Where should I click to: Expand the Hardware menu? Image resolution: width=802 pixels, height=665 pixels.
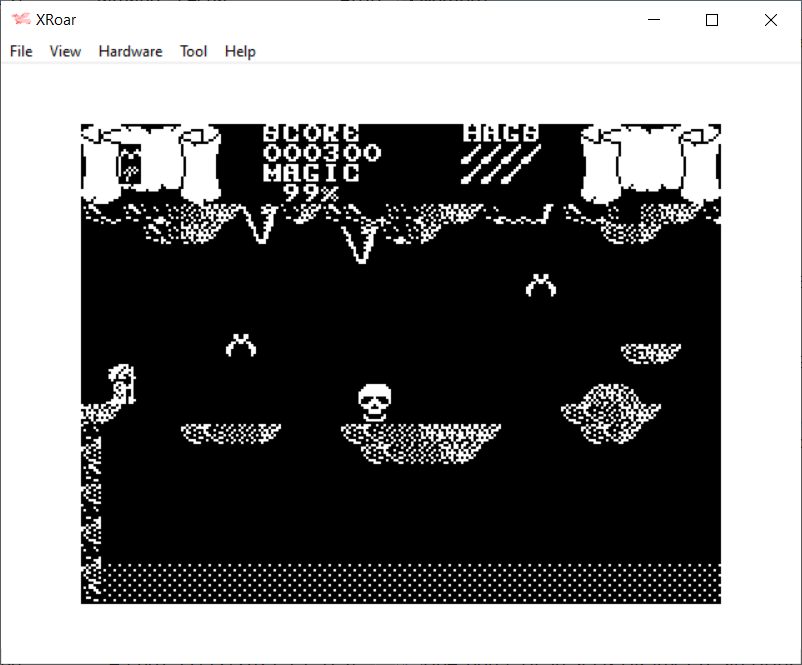point(130,51)
